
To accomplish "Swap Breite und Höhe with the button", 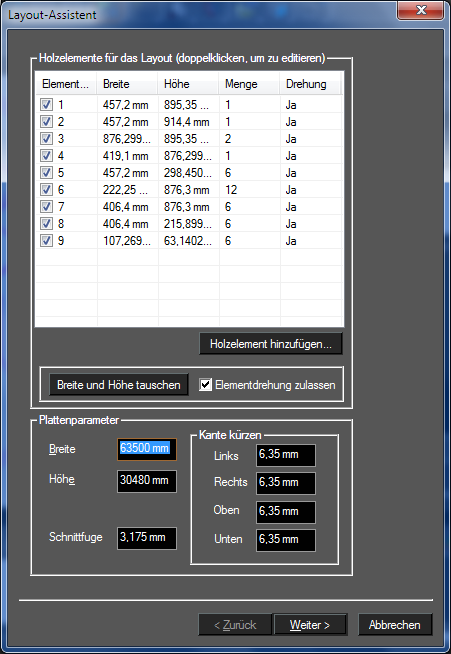I will coord(119,385).
